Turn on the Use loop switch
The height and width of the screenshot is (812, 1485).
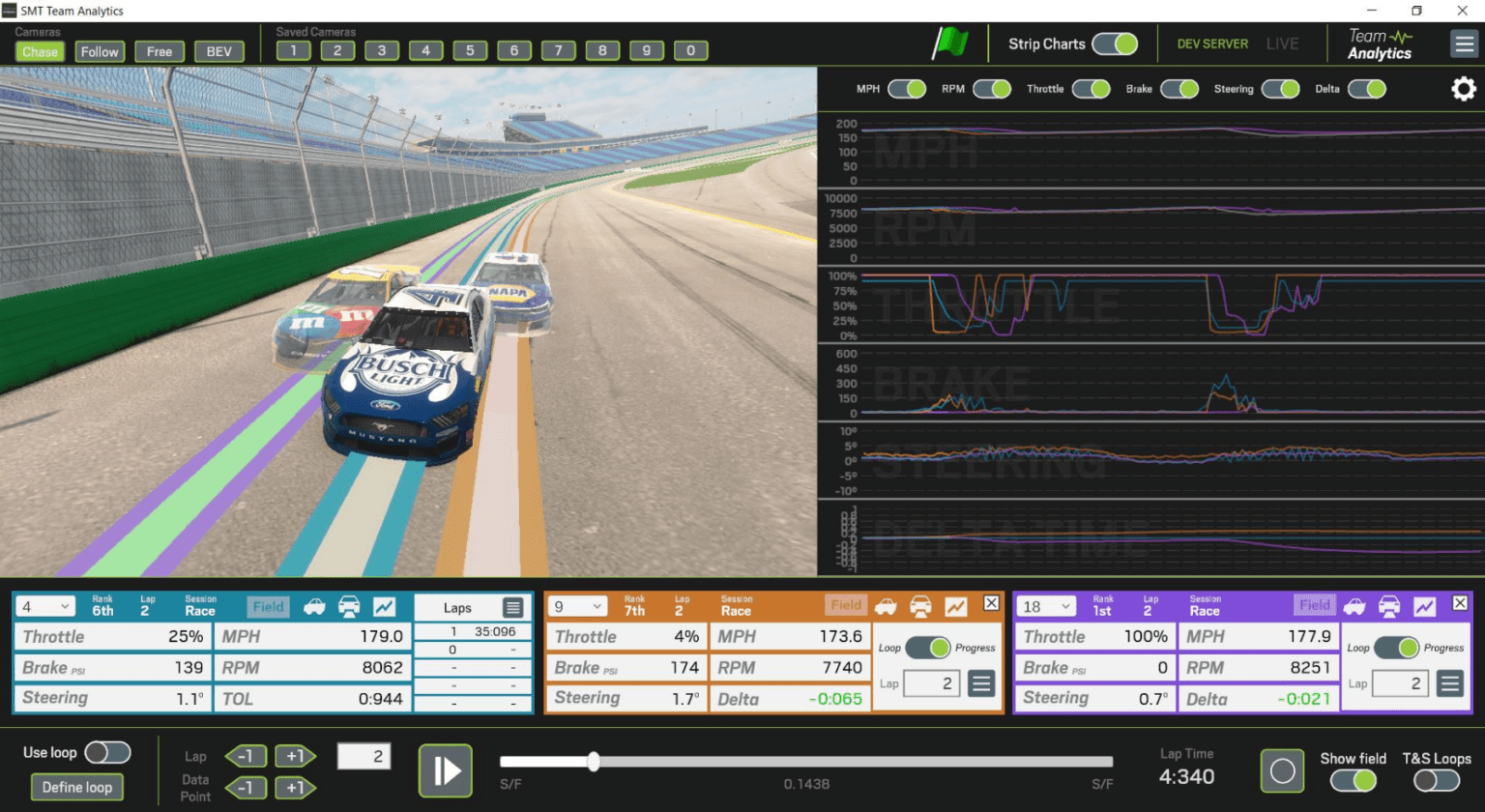107,752
